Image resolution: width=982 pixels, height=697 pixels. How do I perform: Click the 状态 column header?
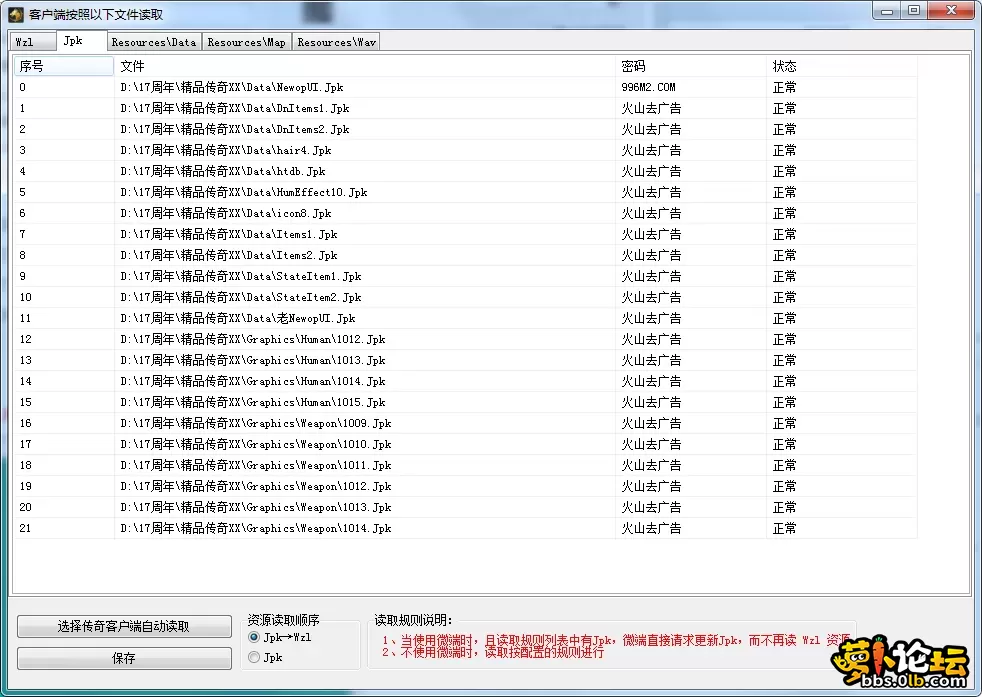pyautogui.click(x=783, y=65)
